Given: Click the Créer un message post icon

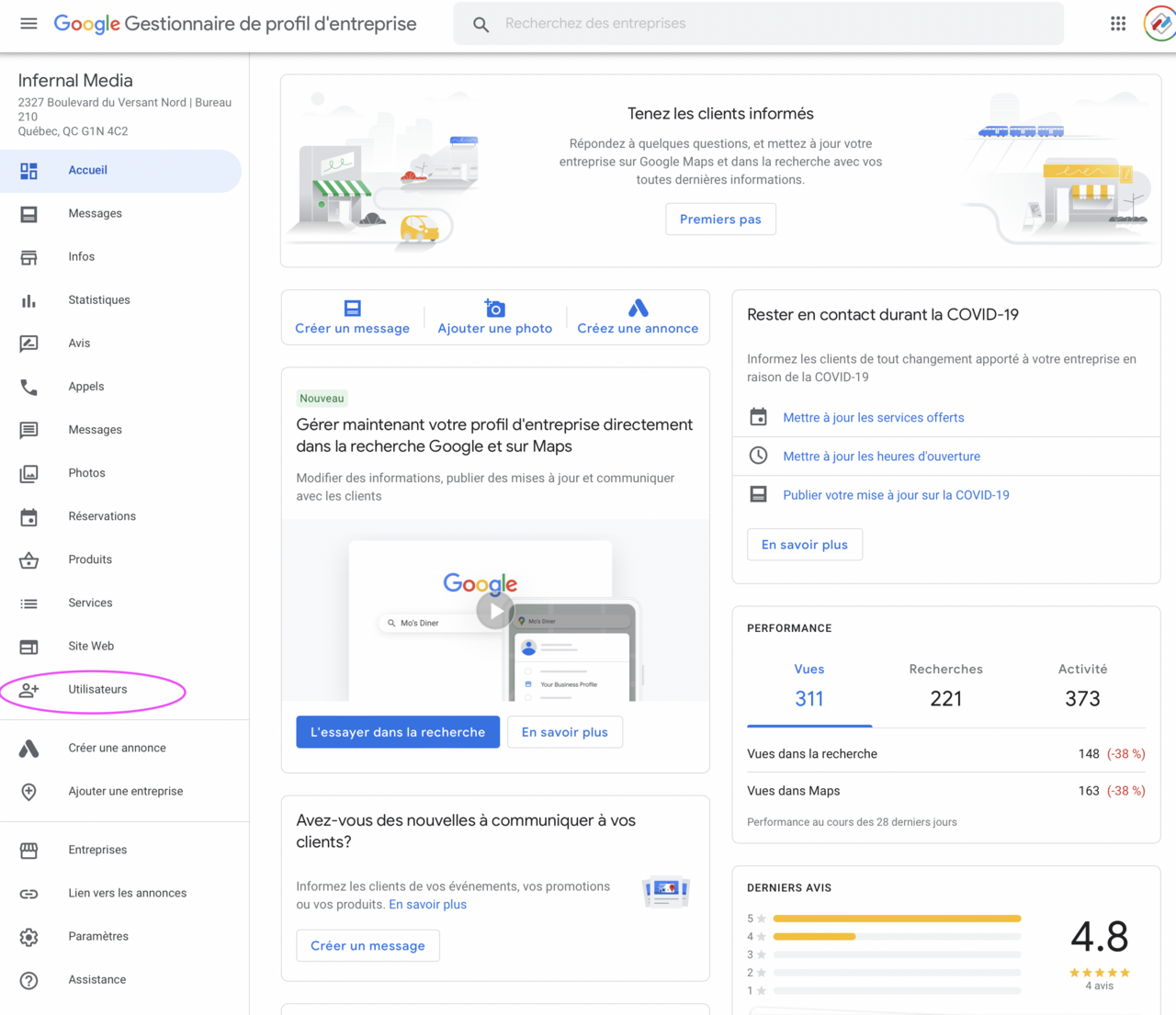Looking at the screenshot, I should pos(353,309).
